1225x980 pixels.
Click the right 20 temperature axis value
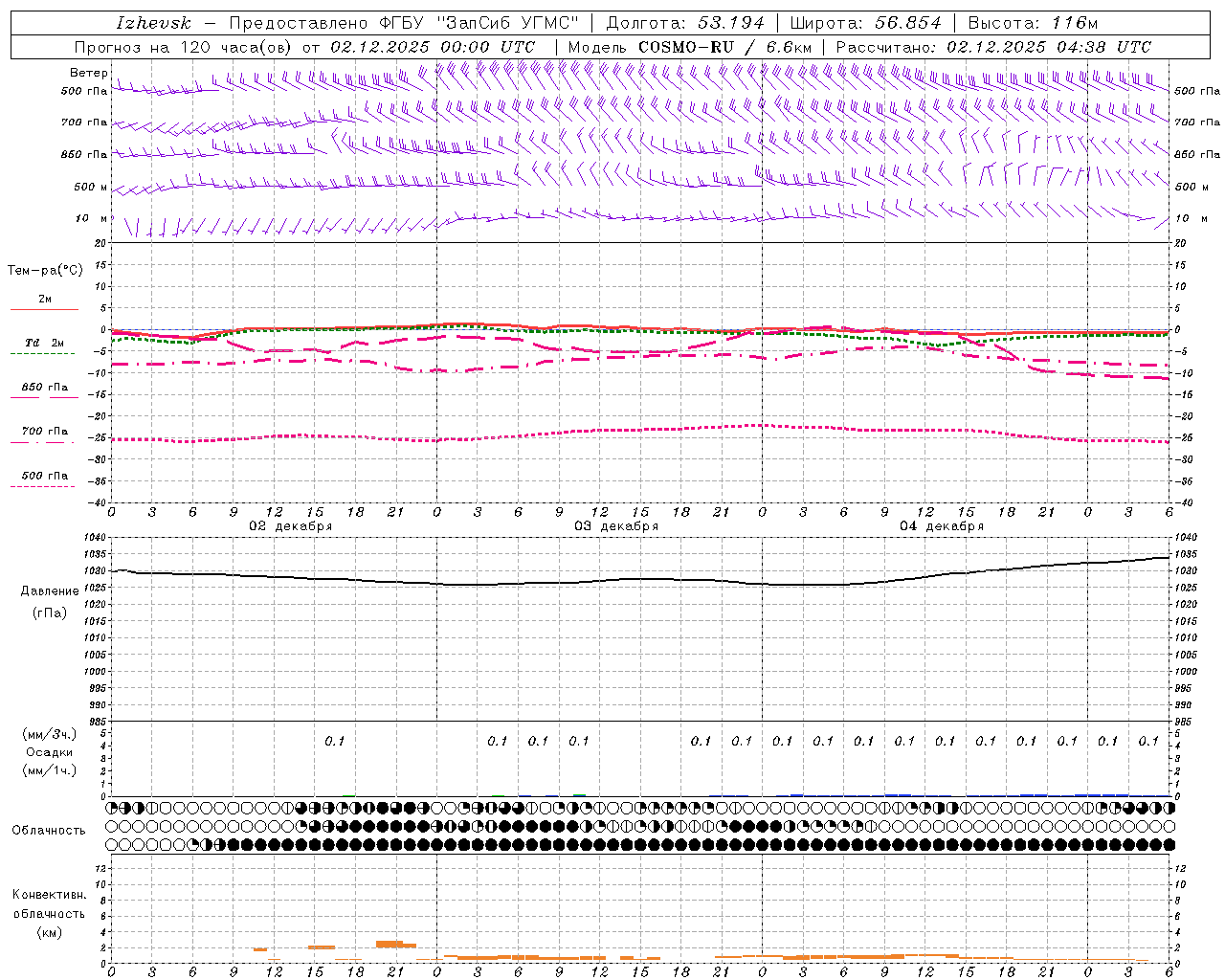point(1182,243)
